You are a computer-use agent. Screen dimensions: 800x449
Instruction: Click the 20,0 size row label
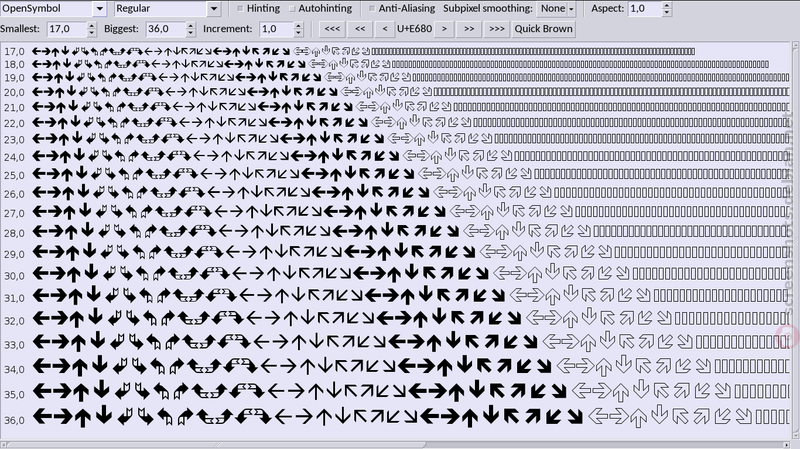(14, 93)
